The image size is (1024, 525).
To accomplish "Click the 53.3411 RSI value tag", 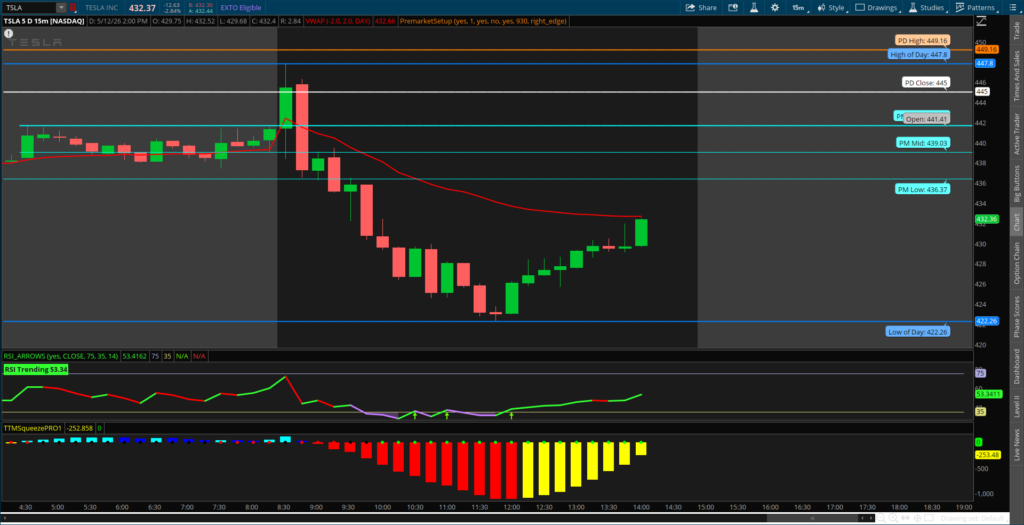I will (987, 394).
